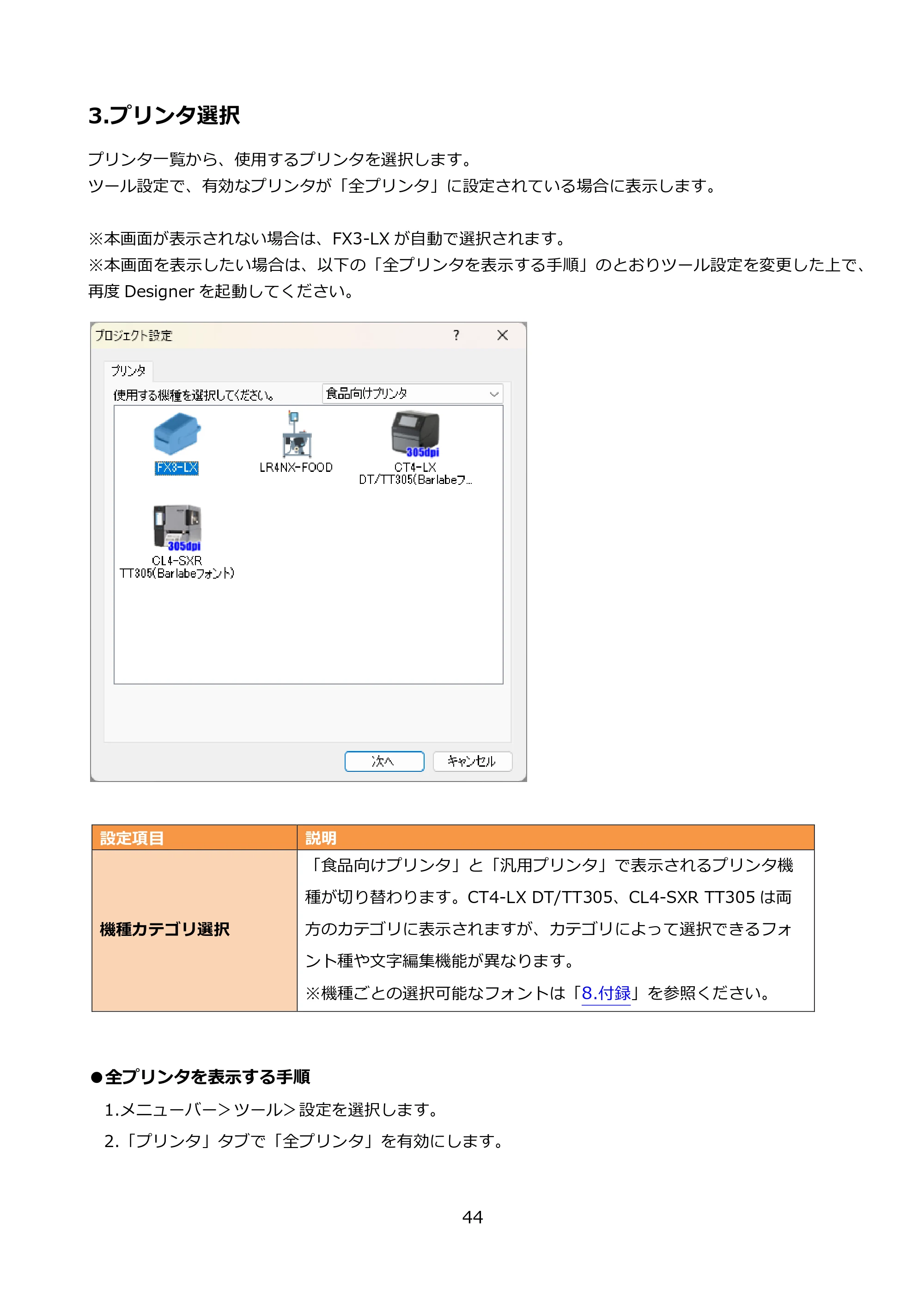
Task: Click the 次へ button
Action: (385, 762)
